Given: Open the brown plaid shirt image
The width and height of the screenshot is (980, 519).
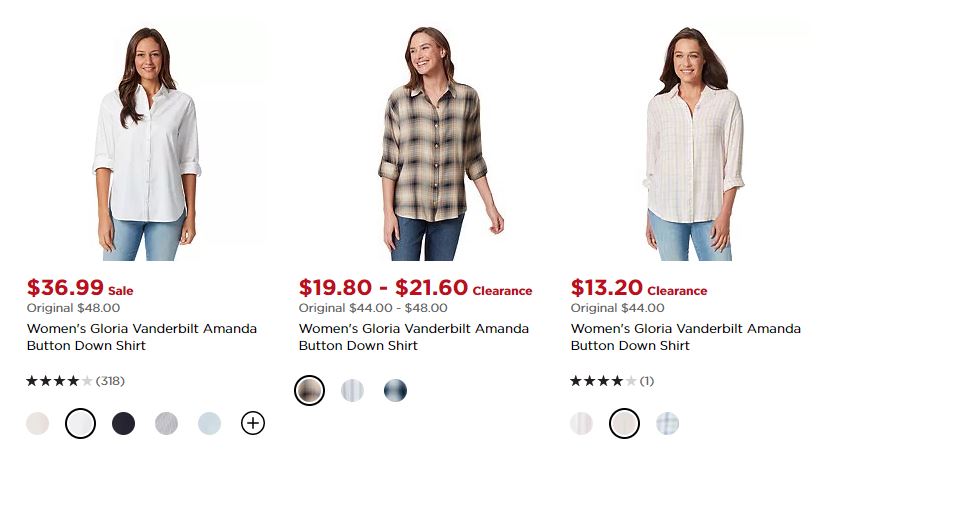Looking at the screenshot, I should click(x=429, y=145).
